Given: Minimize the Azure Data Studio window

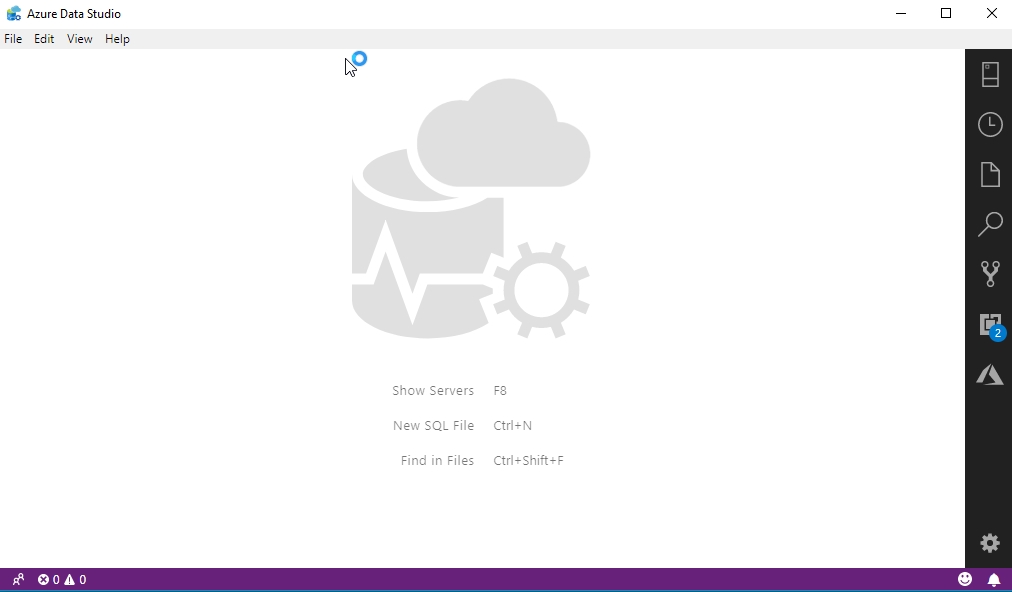Looking at the screenshot, I should (901, 13).
